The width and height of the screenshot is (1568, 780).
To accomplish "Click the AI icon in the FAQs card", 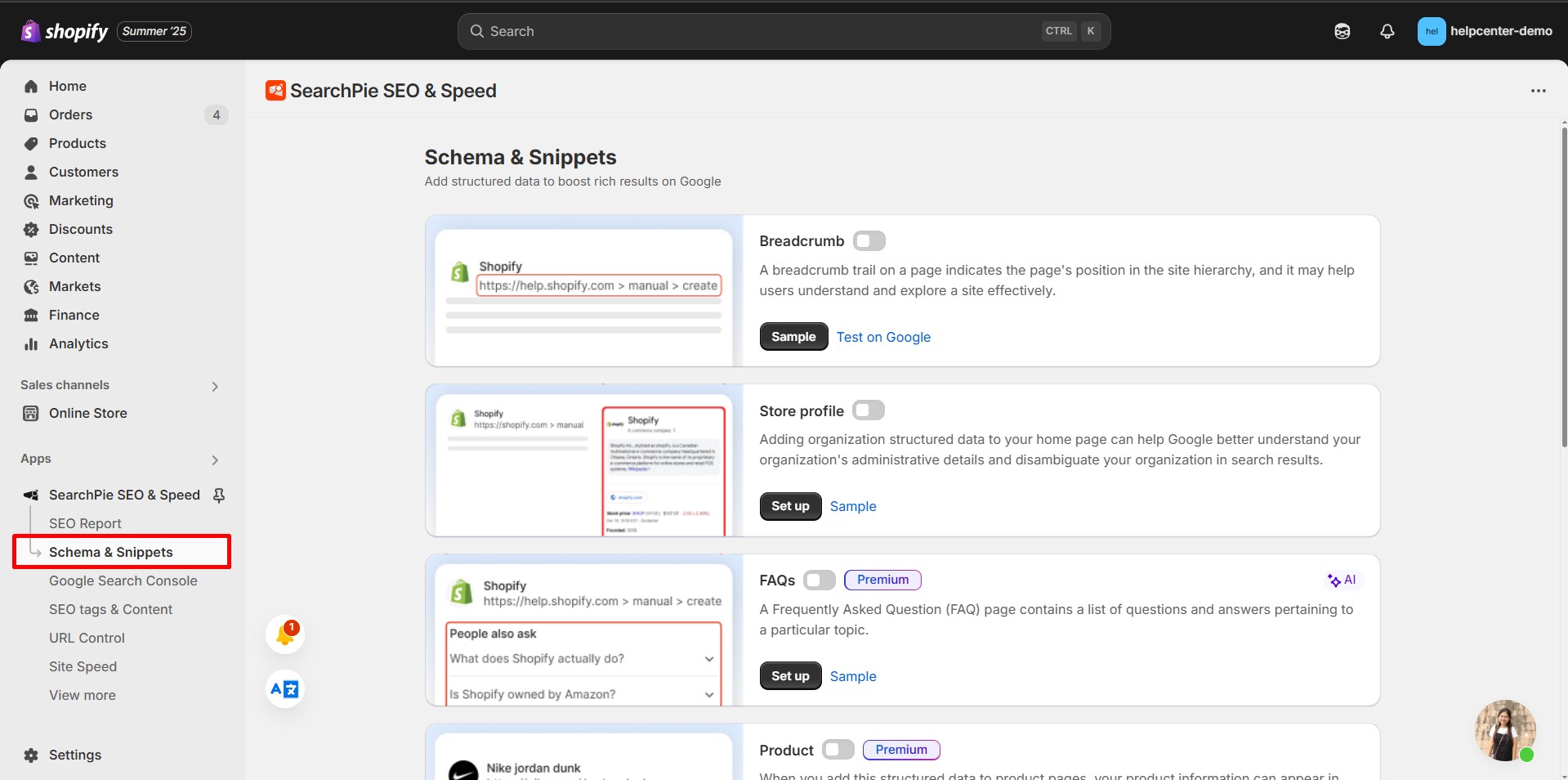I will click(x=1342, y=580).
